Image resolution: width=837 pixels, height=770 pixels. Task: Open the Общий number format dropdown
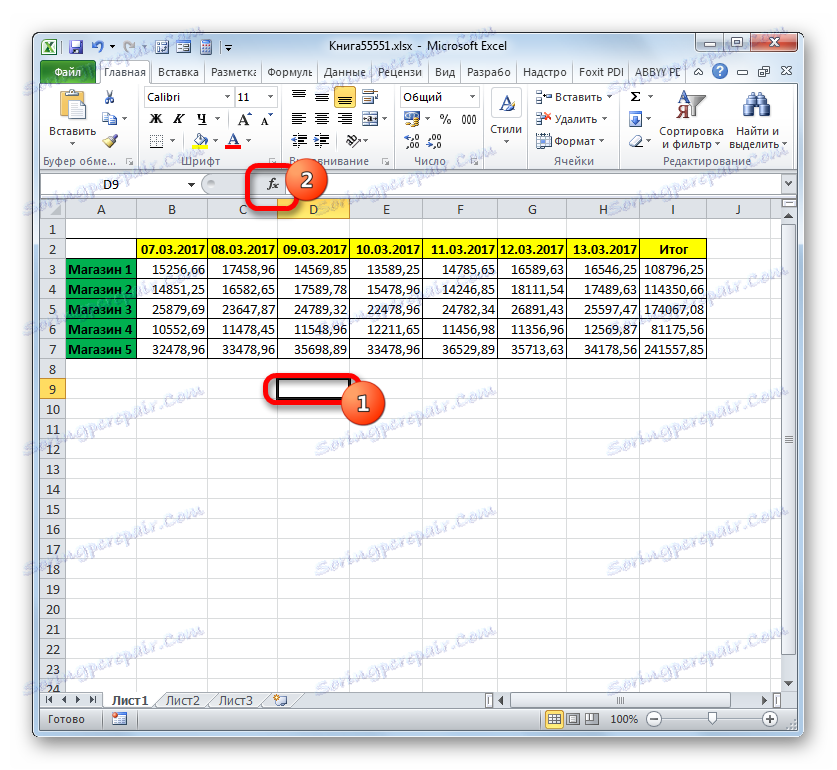[x=472, y=97]
